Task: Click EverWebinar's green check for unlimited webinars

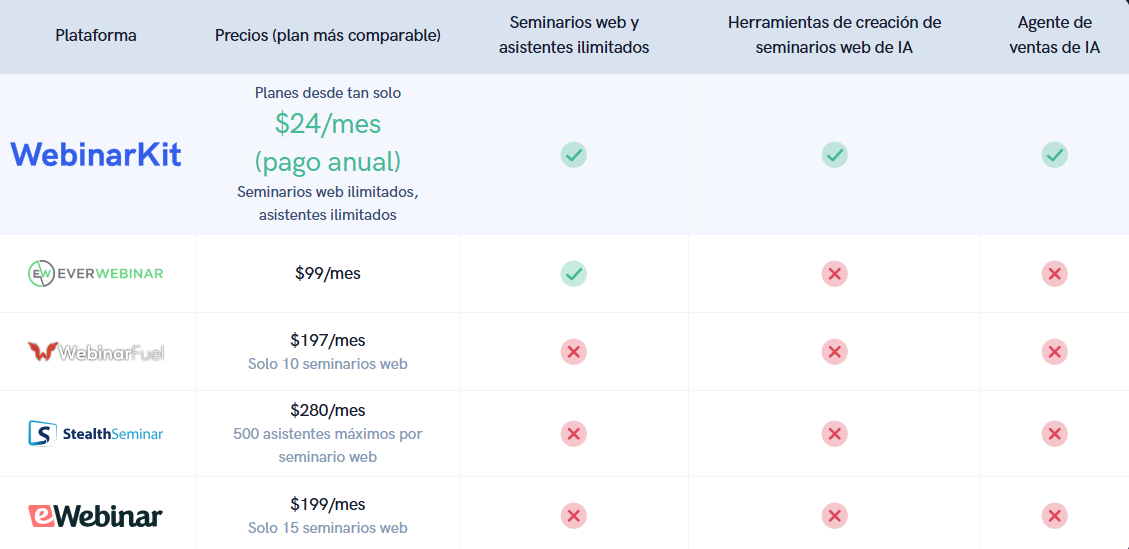Action: [x=573, y=273]
